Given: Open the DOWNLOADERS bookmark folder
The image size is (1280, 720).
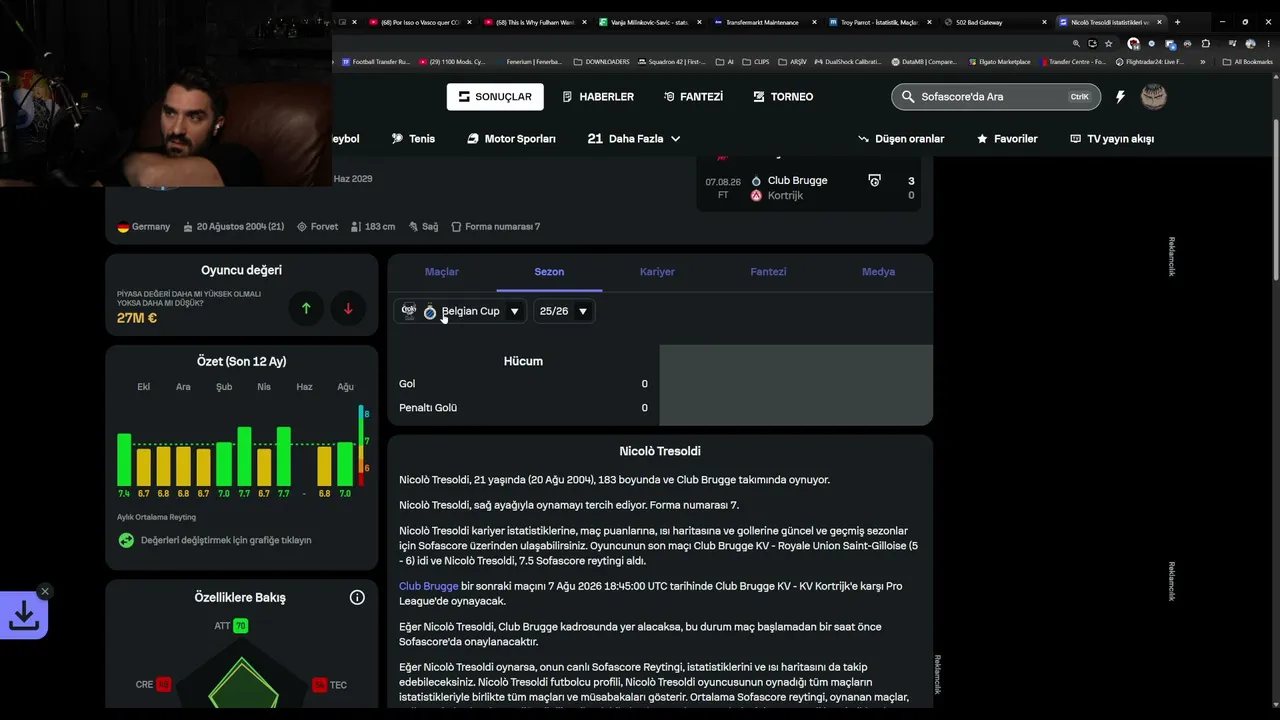Looking at the screenshot, I should point(602,62).
